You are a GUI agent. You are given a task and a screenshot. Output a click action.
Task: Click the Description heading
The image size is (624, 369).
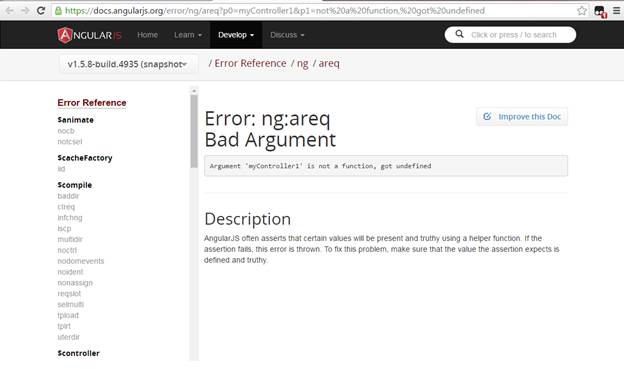tap(248, 219)
